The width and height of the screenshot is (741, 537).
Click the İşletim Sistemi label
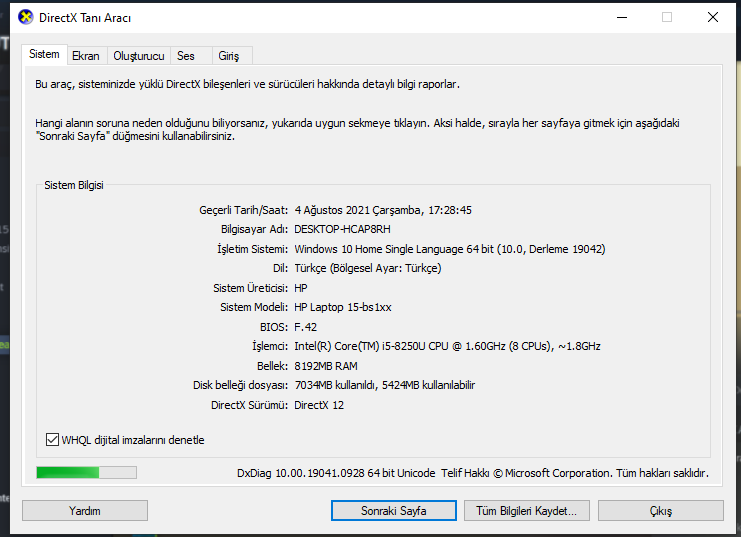pyautogui.click(x=252, y=249)
